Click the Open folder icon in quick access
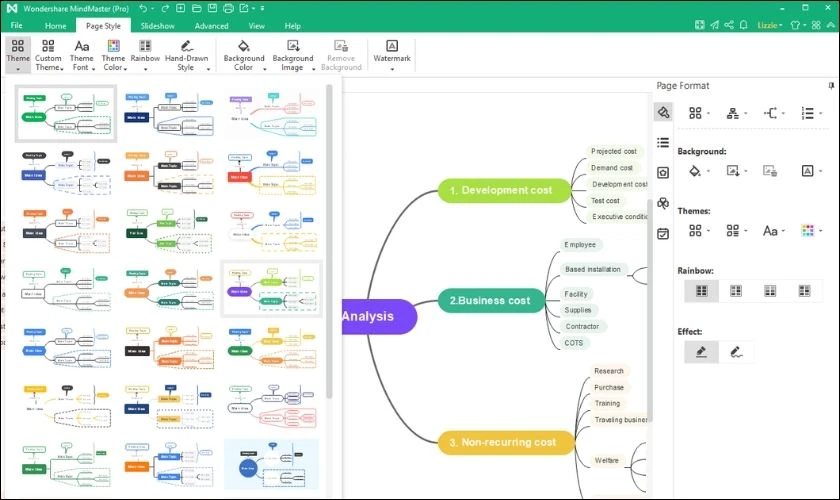Screen dimensions: 840x500 (197, 8)
